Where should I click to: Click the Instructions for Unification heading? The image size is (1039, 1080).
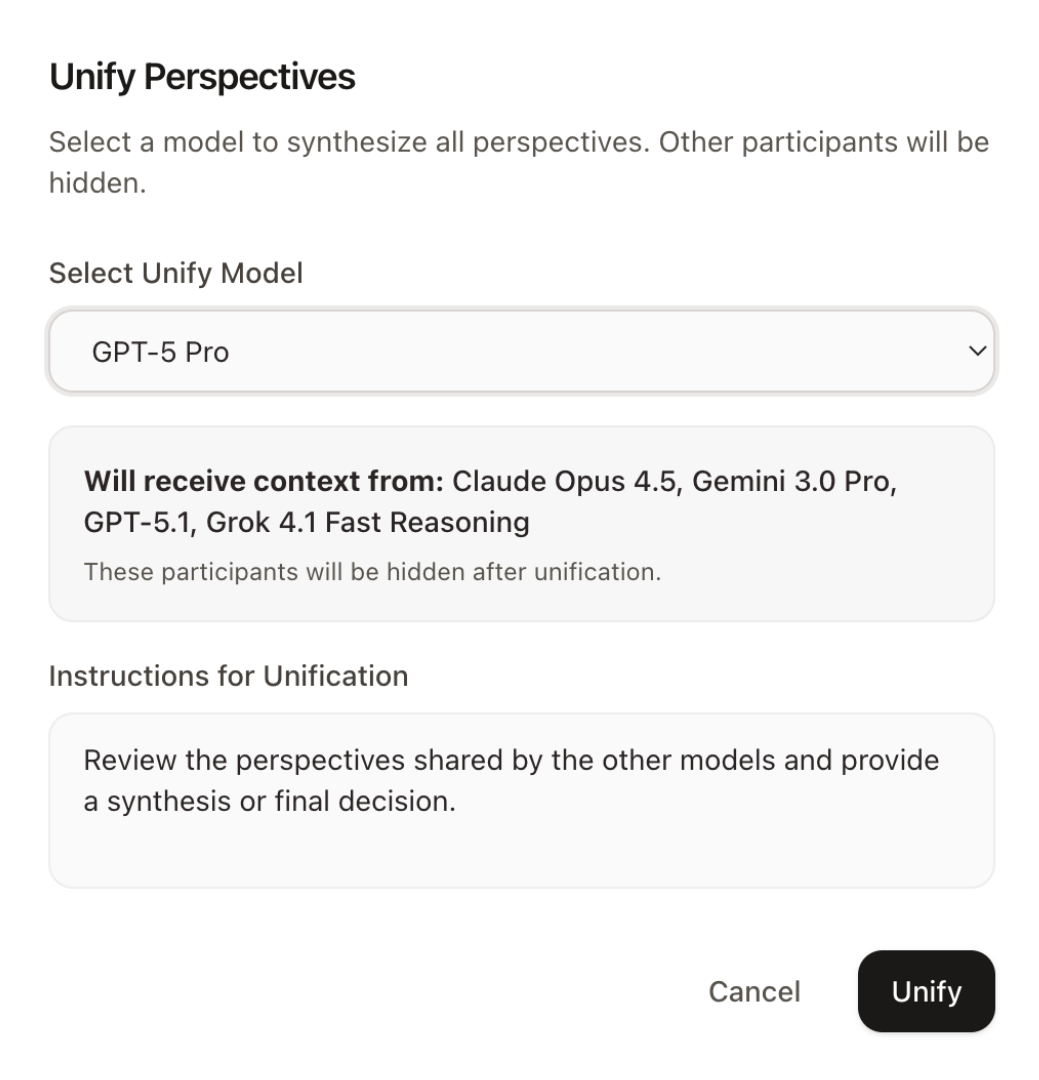(x=229, y=676)
